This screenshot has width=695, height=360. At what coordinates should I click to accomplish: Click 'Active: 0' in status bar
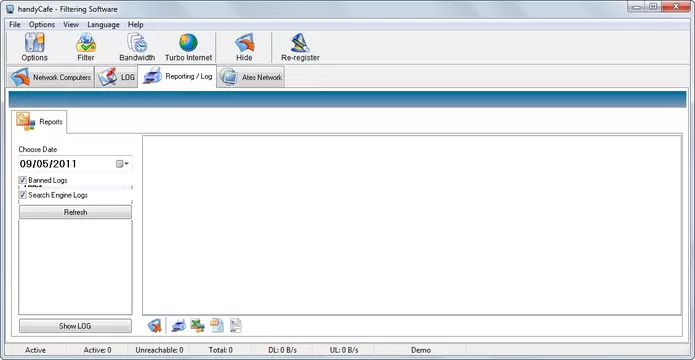coord(98,350)
